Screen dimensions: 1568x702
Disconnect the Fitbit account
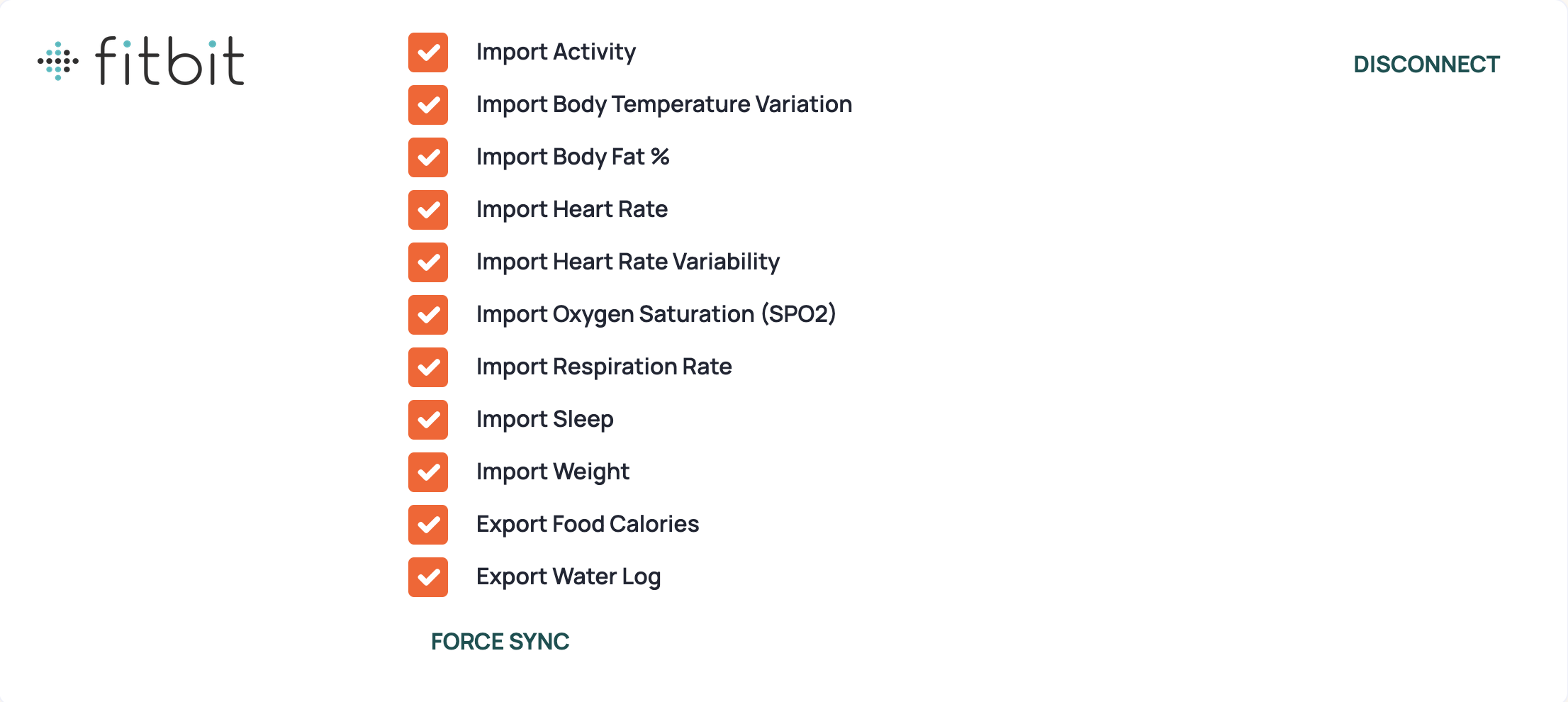(x=1426, y=65)
